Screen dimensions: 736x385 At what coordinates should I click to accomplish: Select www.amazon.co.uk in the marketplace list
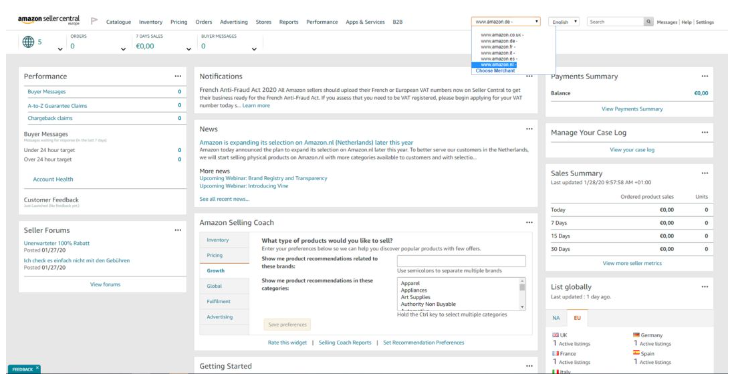[x=502, y=35]
